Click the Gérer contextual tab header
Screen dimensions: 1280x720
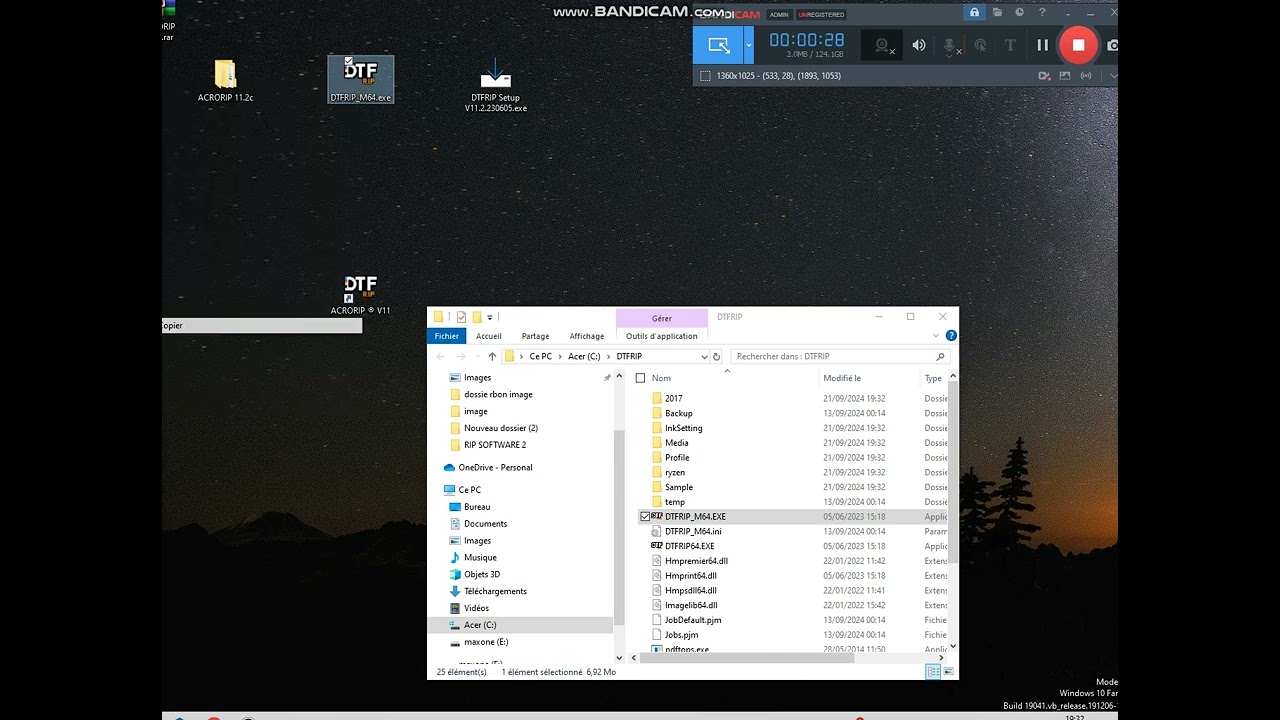pos(661,318)
